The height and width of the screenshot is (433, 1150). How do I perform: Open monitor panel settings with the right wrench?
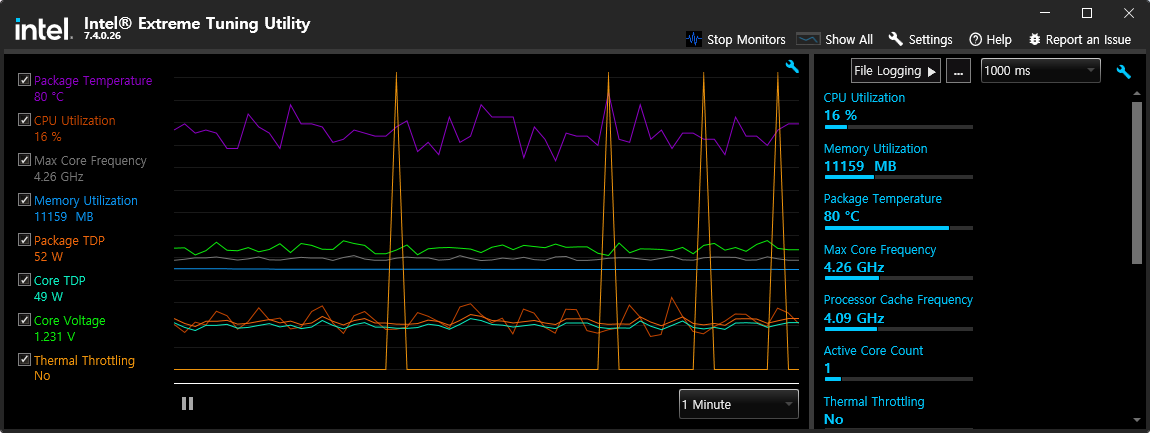(1123, 71)
